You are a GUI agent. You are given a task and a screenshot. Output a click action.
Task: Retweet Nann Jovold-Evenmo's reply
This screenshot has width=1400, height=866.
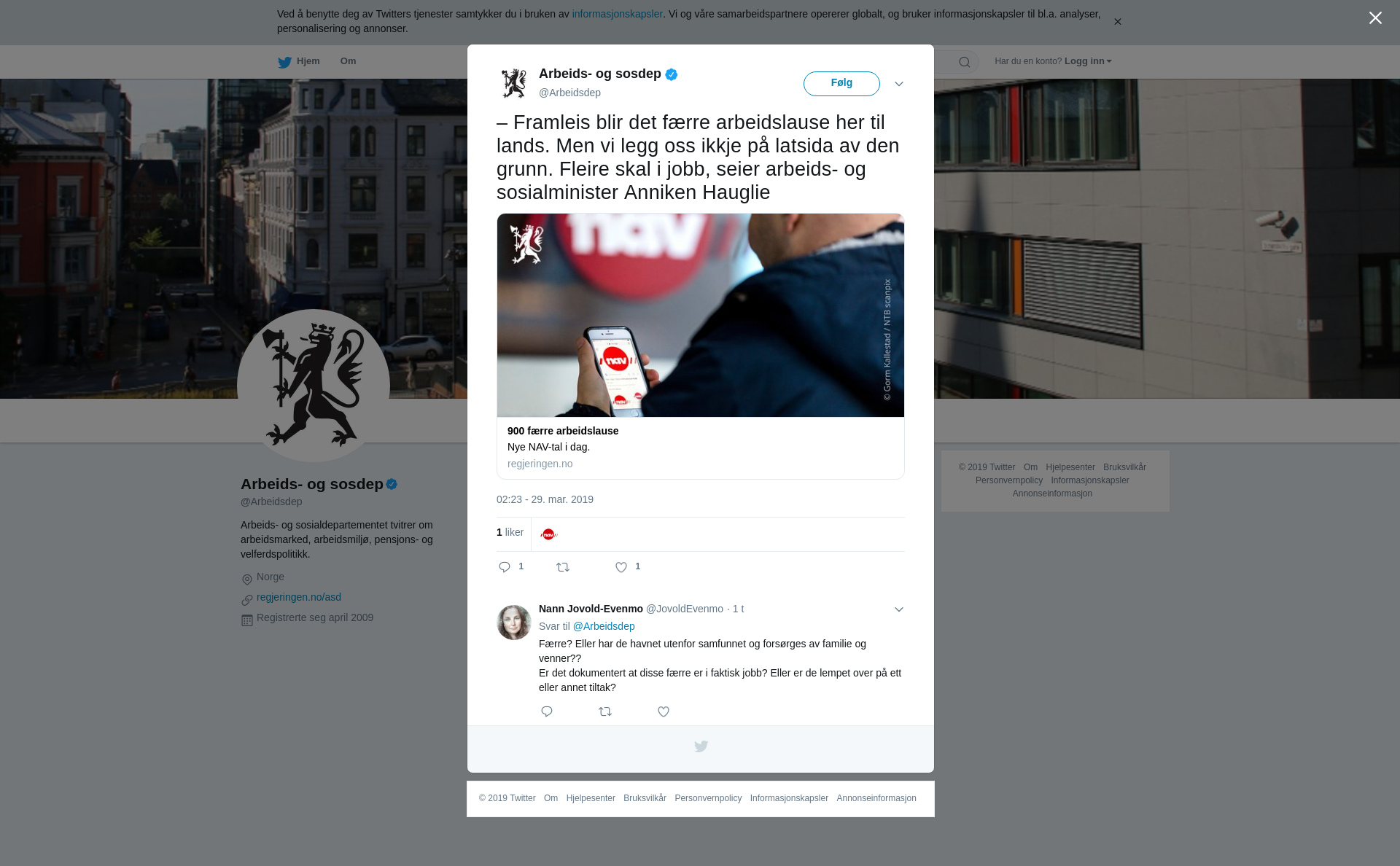[605, 711]
